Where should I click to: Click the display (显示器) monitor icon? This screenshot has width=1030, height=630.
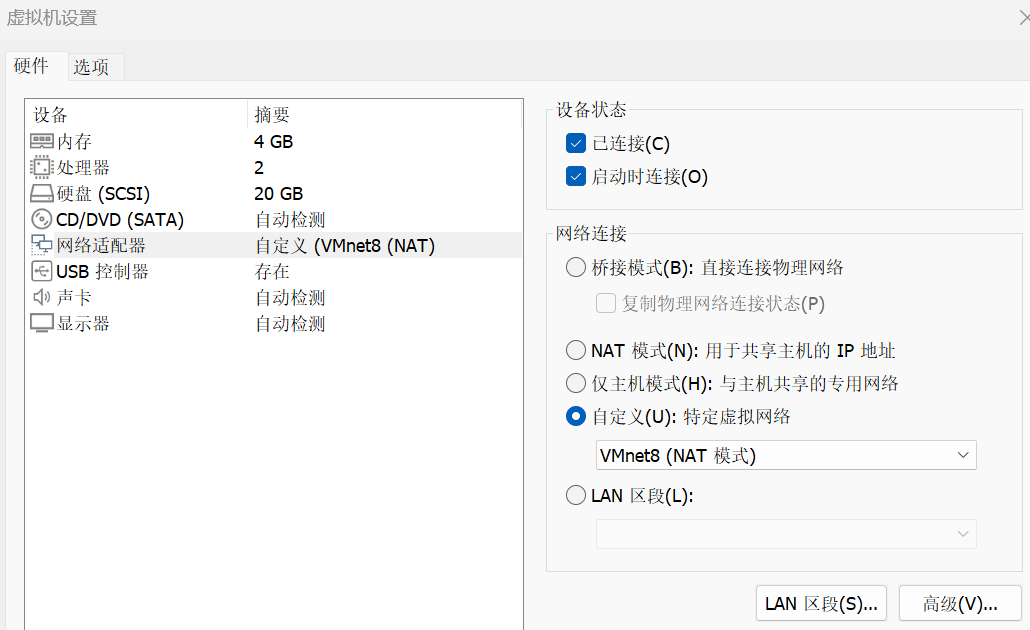tap(42, 324)
